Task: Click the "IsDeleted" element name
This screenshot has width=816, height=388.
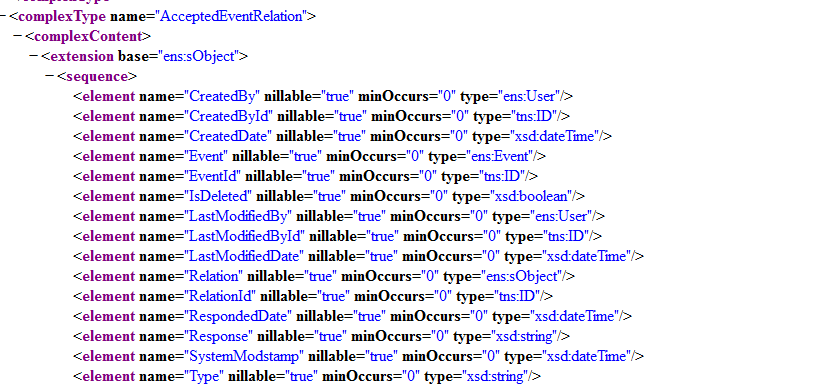Action: [x=219, y=196]
